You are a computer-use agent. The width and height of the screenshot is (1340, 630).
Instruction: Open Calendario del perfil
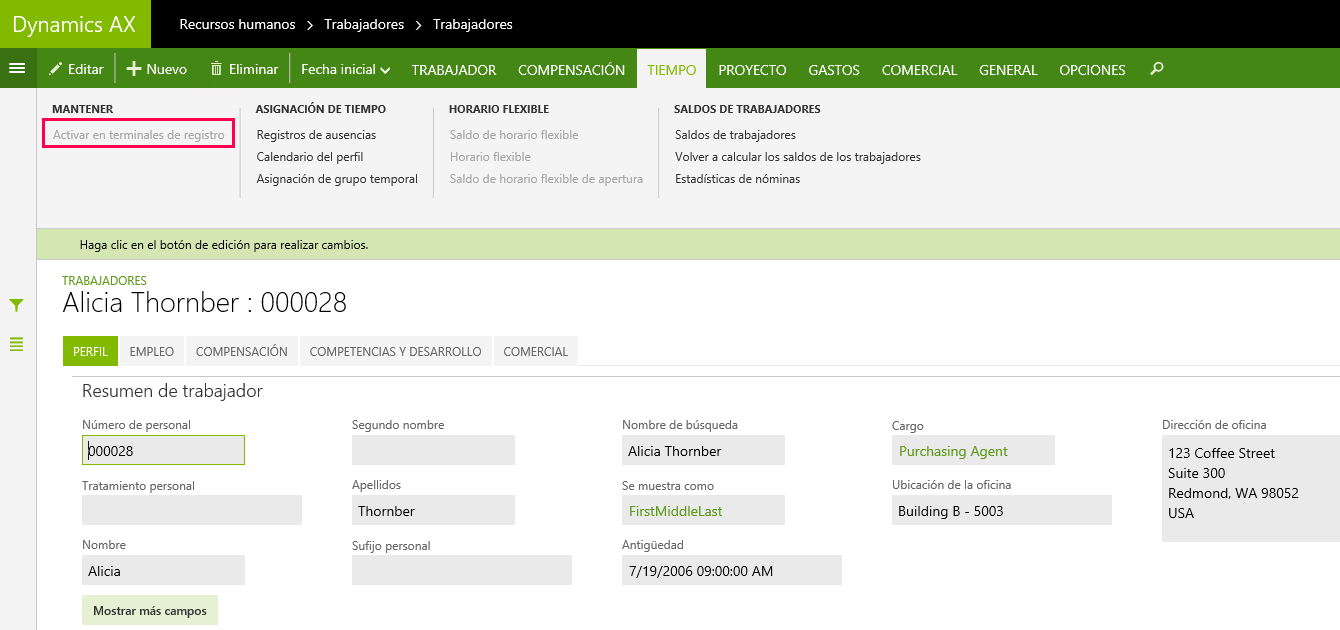310,157
